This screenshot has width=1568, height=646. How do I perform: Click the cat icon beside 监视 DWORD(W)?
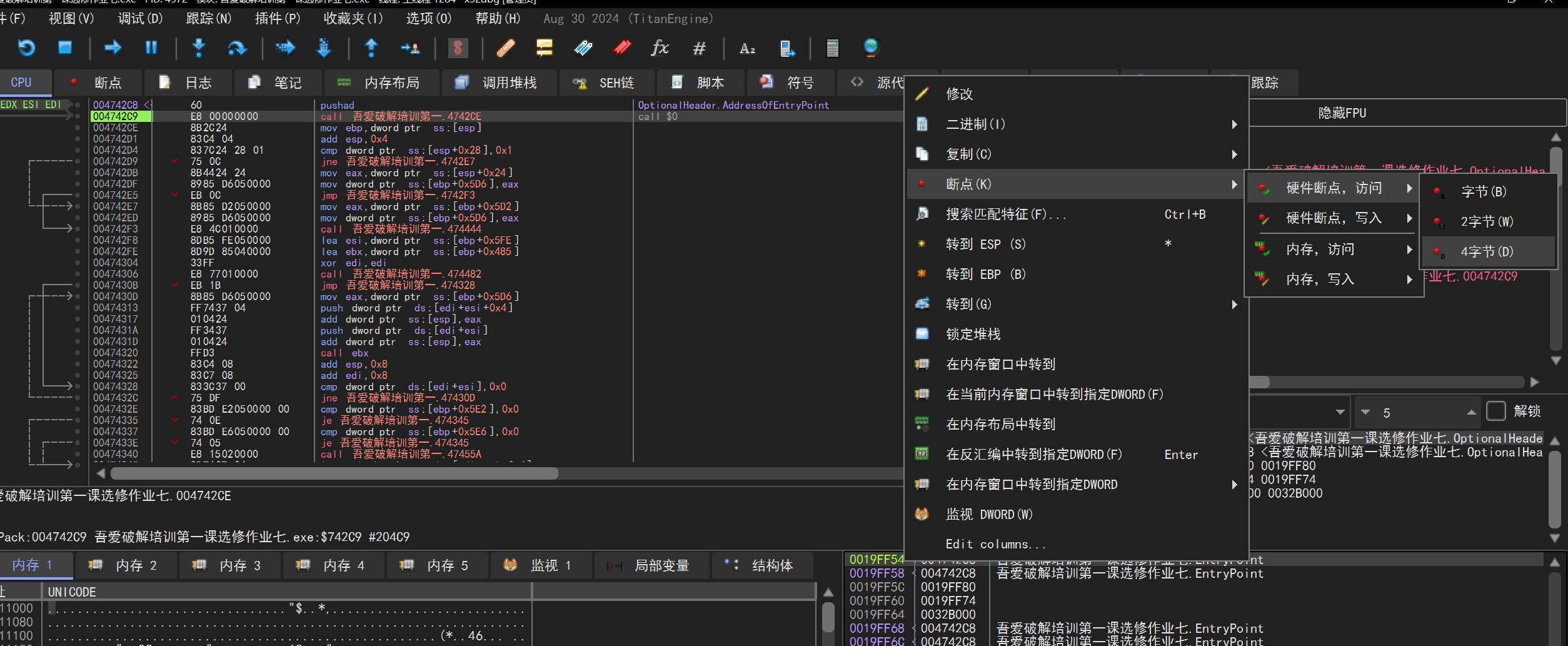coord(922,514)
